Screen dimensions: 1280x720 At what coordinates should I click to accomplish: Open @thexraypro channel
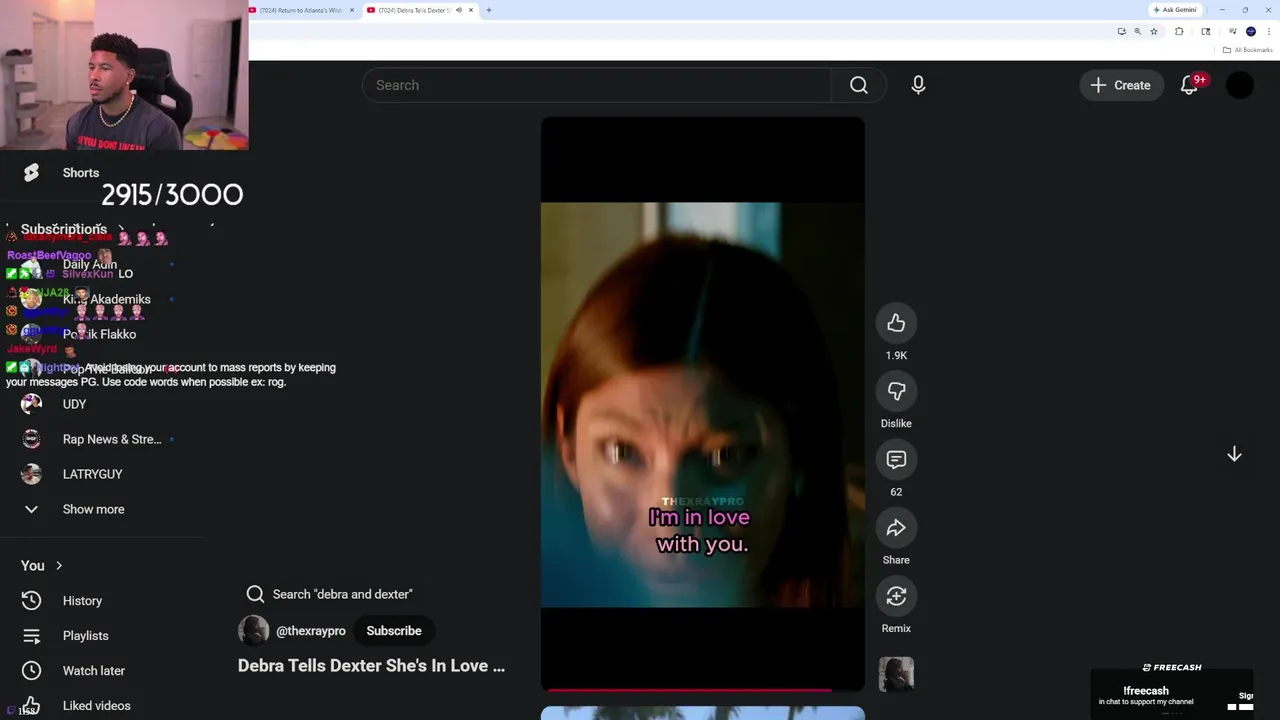(311, 631)
